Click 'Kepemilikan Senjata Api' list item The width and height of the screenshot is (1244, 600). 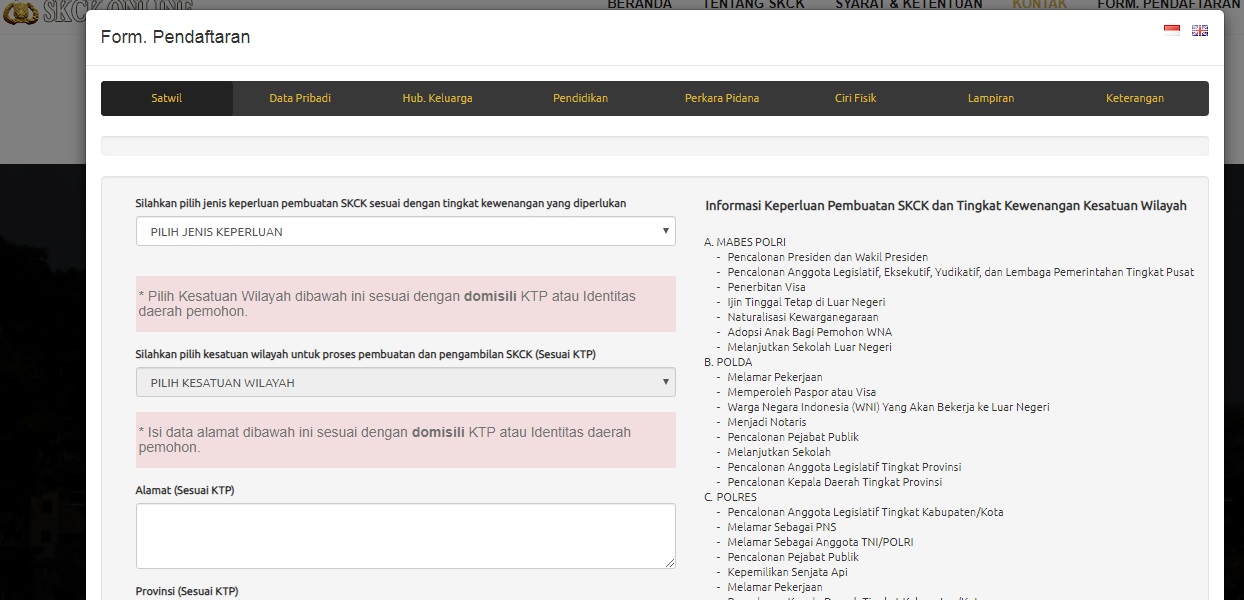[x=787, y=572]
